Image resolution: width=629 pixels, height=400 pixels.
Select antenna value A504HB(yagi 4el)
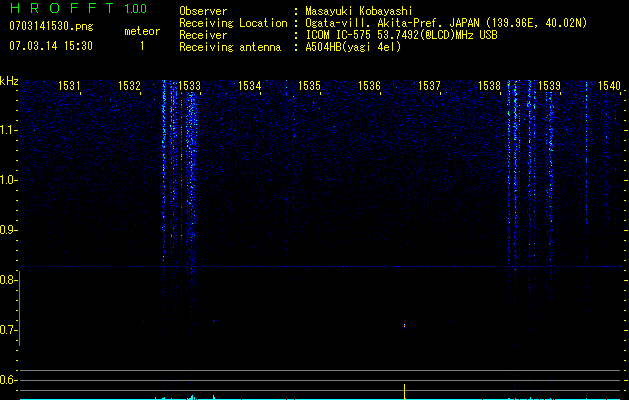(x=353, y=47)
